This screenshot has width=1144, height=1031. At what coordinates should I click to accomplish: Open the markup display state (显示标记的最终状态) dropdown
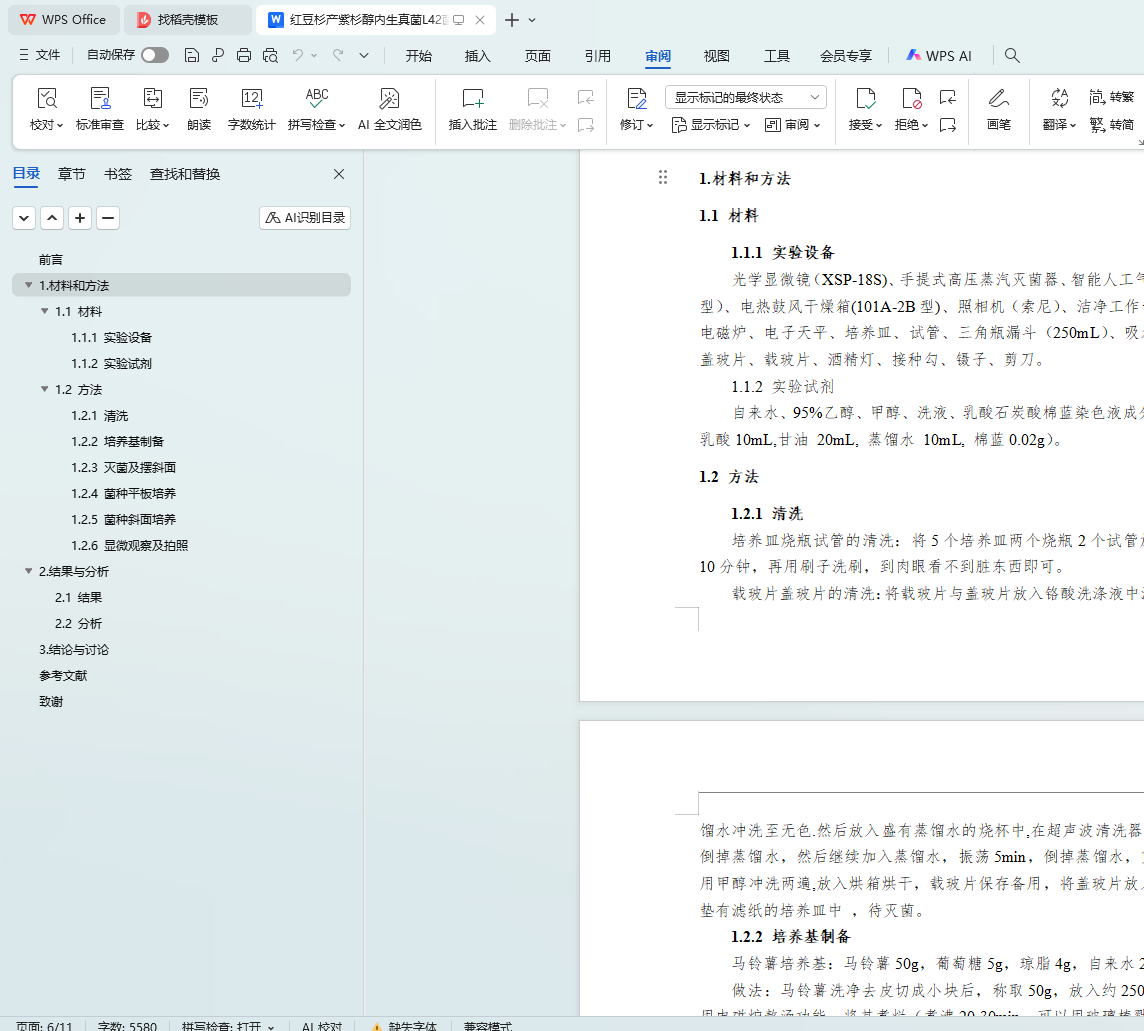tap(745, 97)
